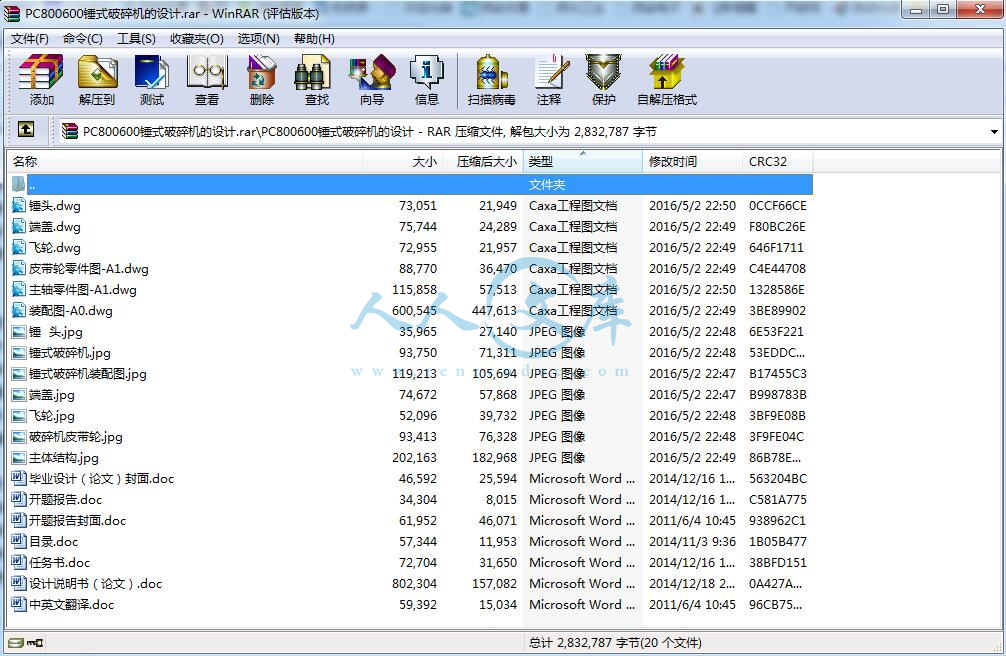
Task: Click icon of 装配图-A0.dwg file
Action: pyautogui.click(x=19, y=311)
